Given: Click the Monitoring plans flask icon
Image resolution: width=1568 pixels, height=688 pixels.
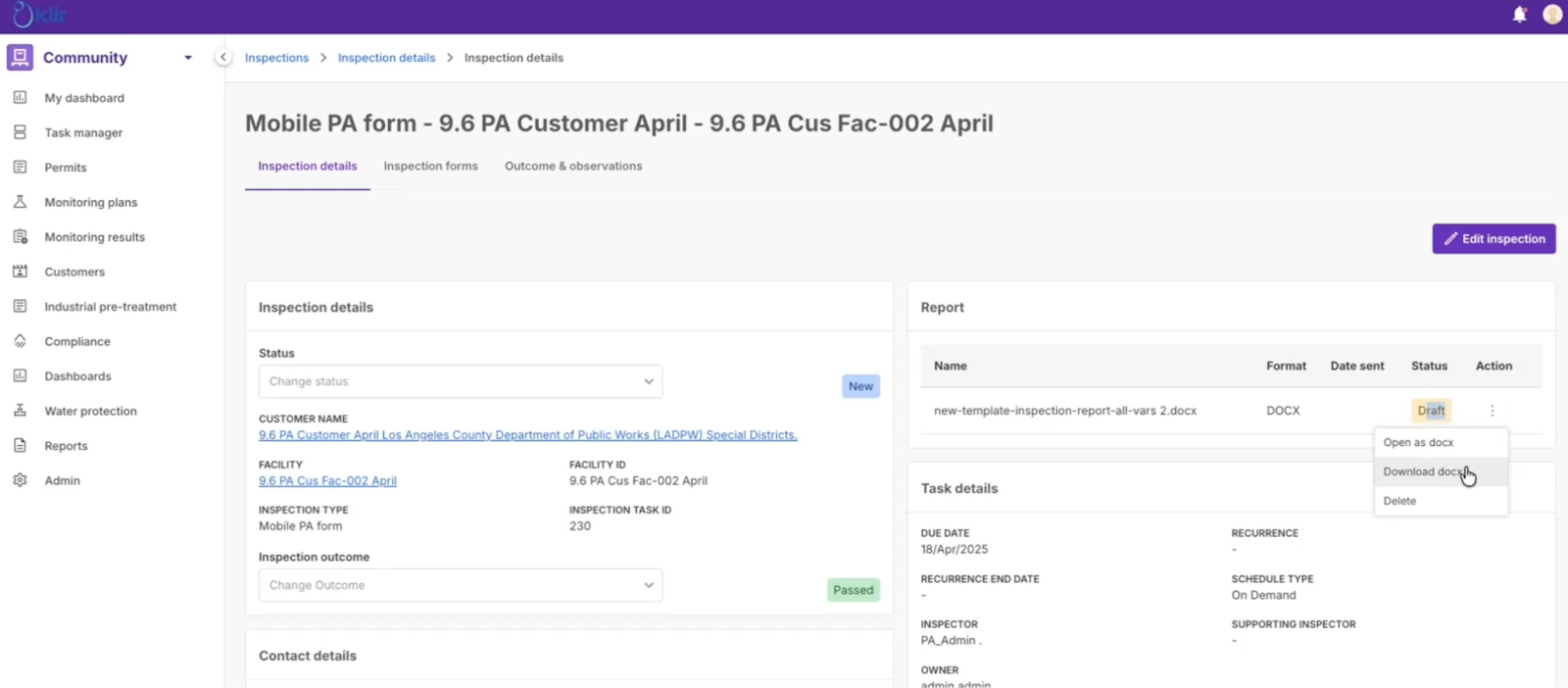Looking at the screenshot, I should (x=20, y=202).
